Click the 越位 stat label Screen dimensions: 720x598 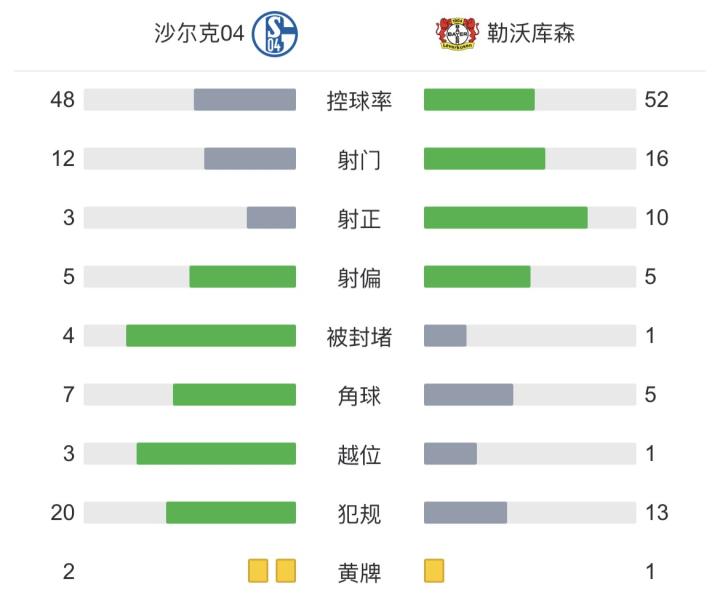click(x=359, y=454)
